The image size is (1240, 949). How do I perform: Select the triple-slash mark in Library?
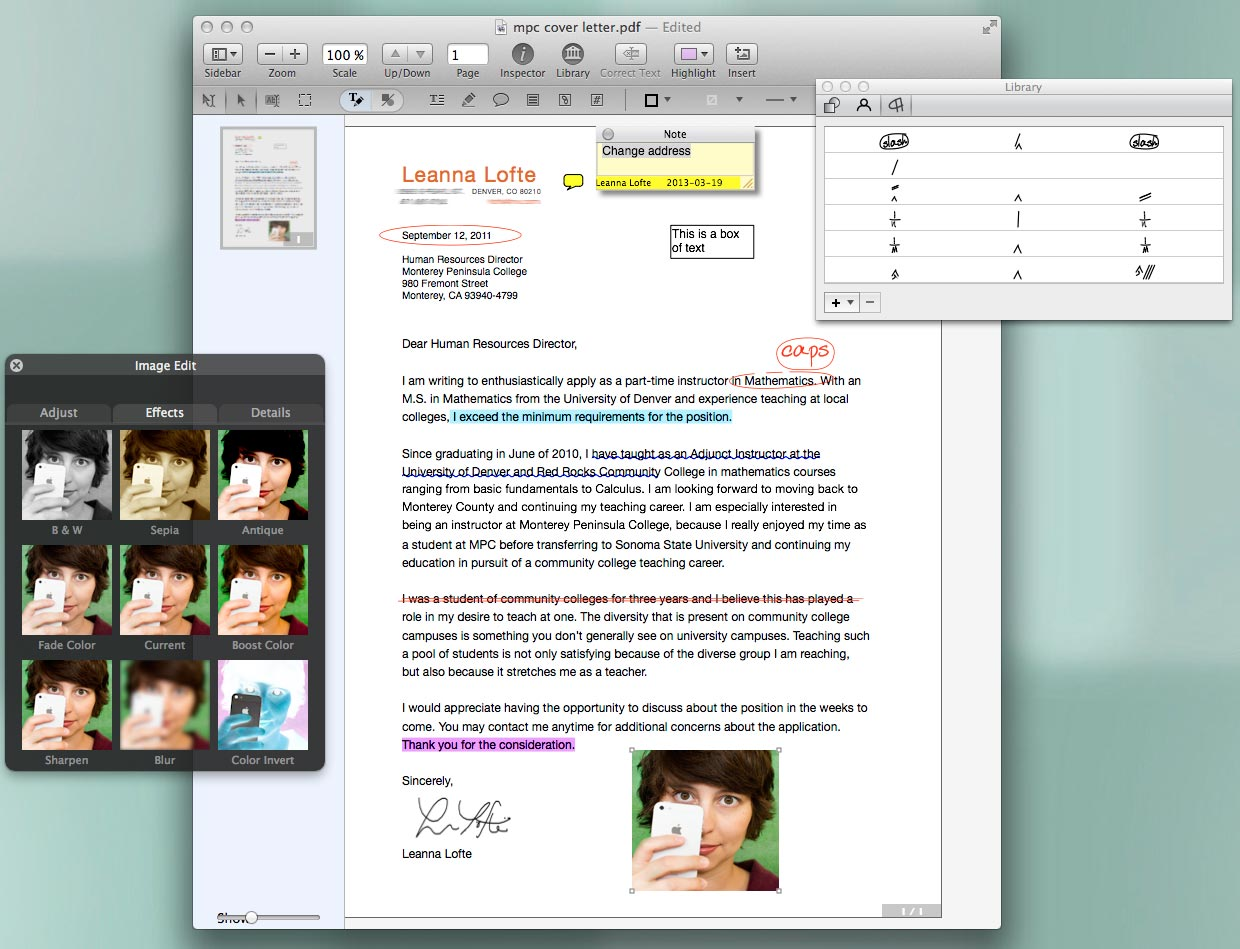[x=1145, y=270]
